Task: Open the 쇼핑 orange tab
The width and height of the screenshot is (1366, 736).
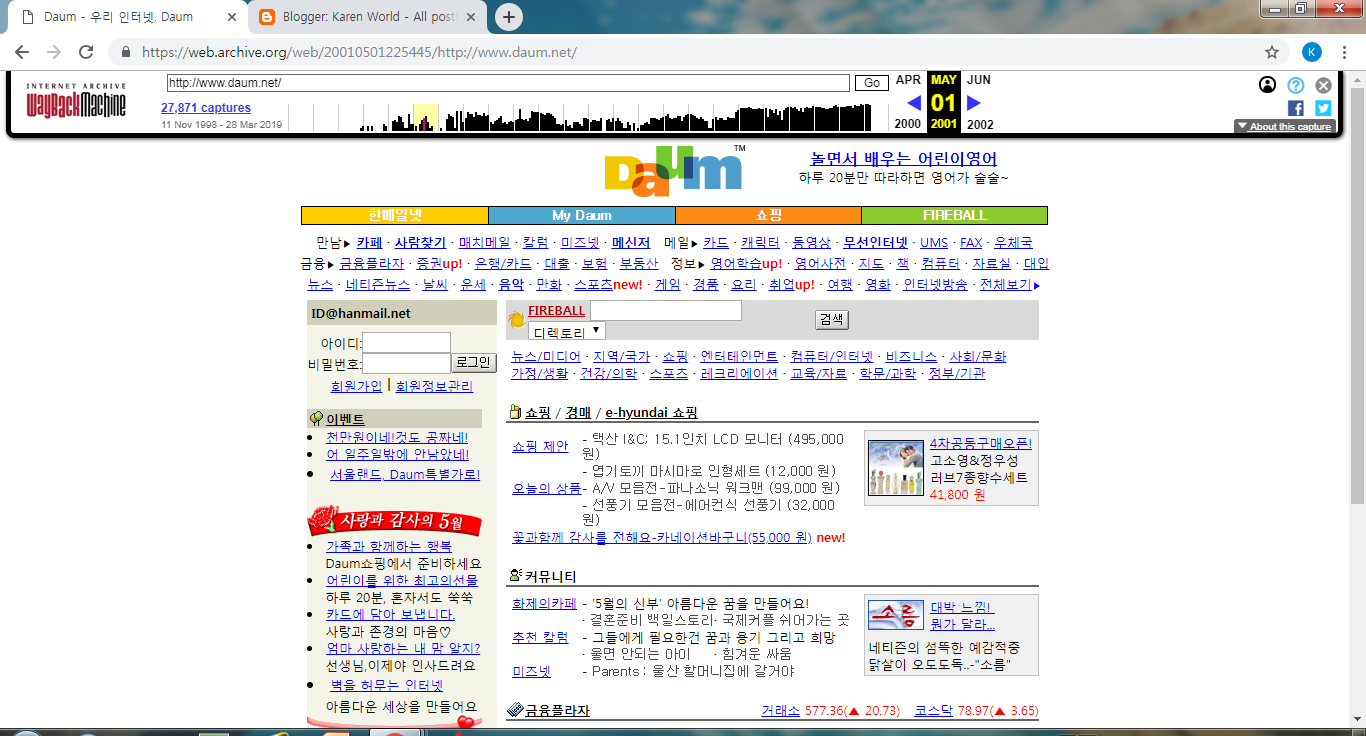Action: (768, 215)
